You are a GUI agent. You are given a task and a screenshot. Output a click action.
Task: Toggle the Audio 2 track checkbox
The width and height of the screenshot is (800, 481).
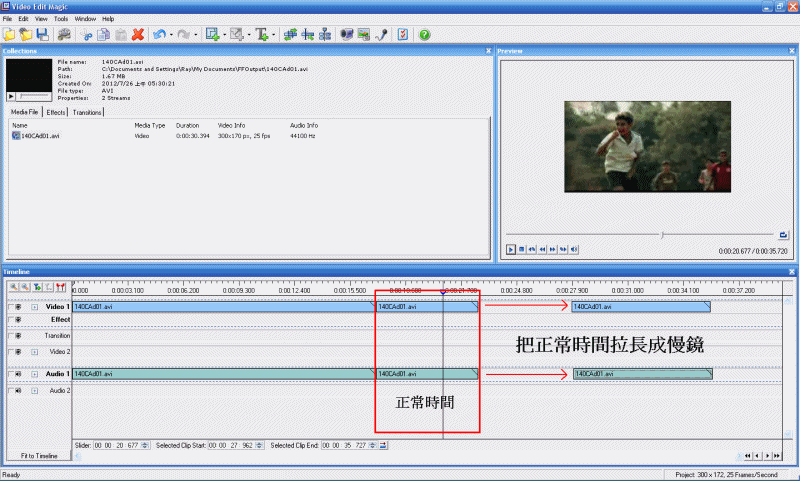(10, 391)
